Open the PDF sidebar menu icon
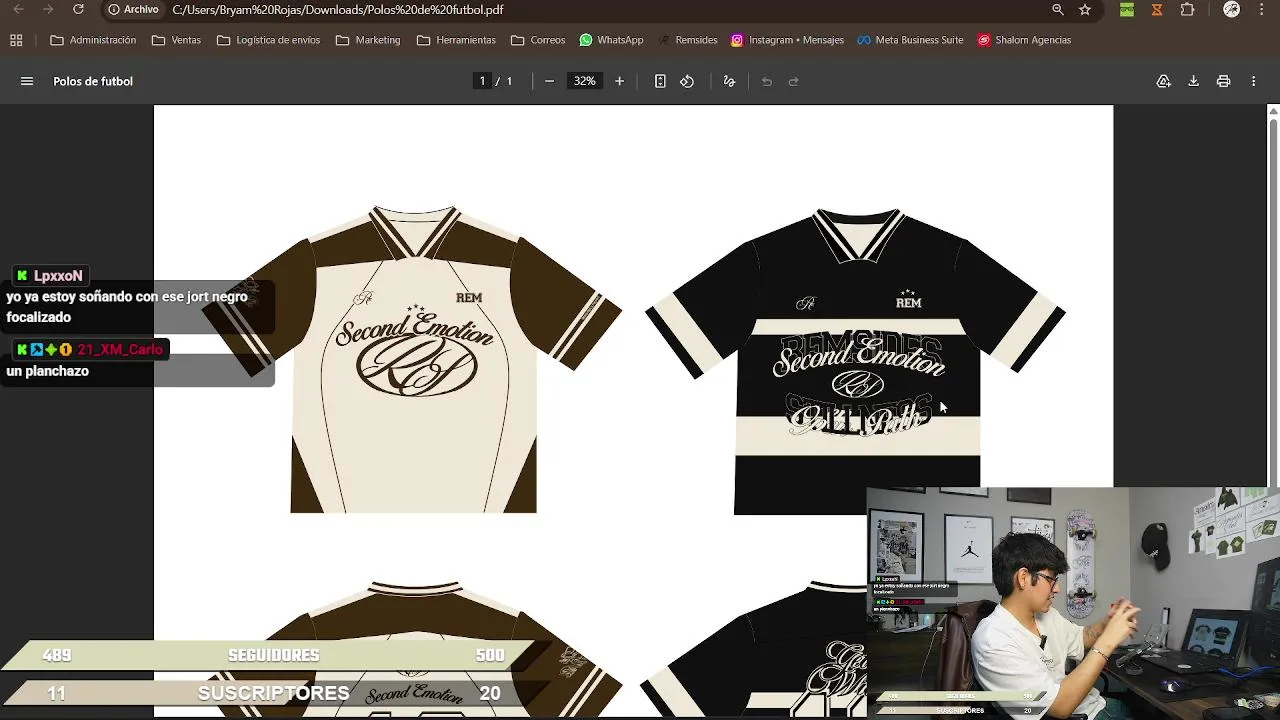The width and height of the screenshot is (1280, 720). (27, 81)
